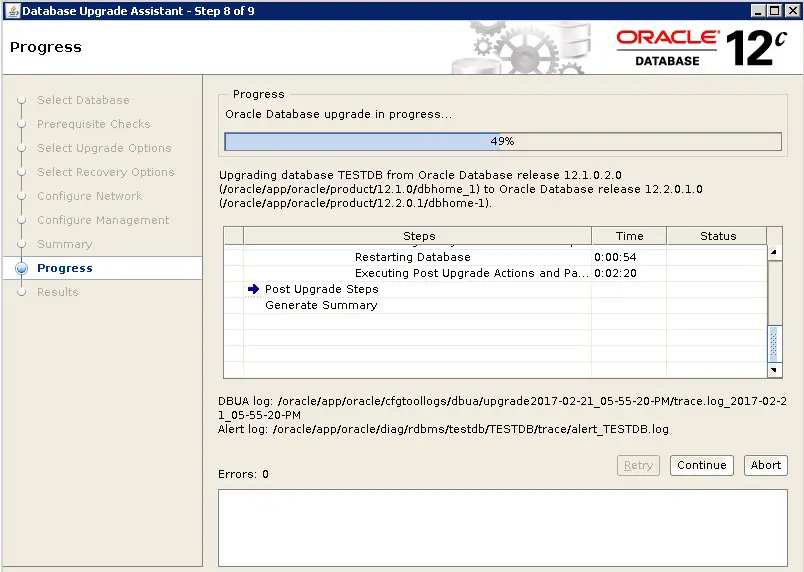The image size is (804, 572).
Task: Select the Post Upgrade Steps row
Action: click(x=495, y=289)
